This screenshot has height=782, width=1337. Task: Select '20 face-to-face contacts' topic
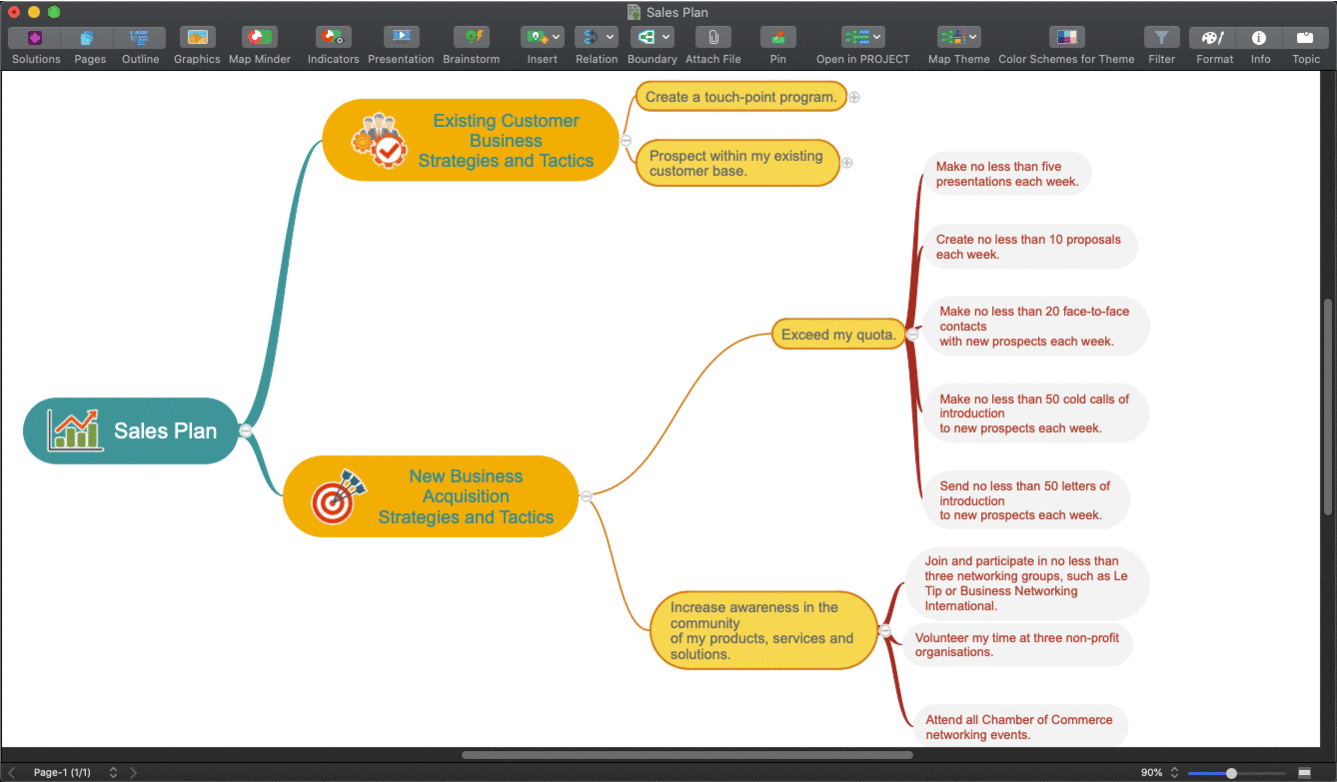[x=1034, y=326]
